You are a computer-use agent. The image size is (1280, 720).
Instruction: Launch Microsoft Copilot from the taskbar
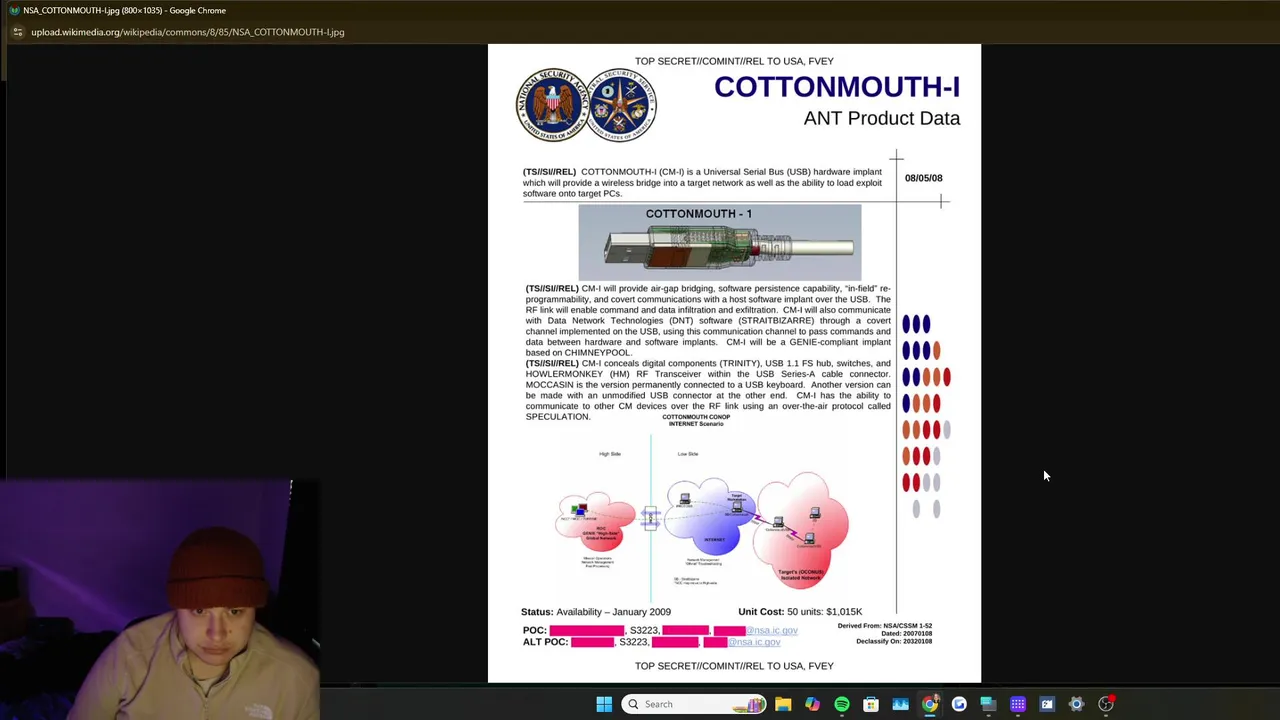[812, 704]
